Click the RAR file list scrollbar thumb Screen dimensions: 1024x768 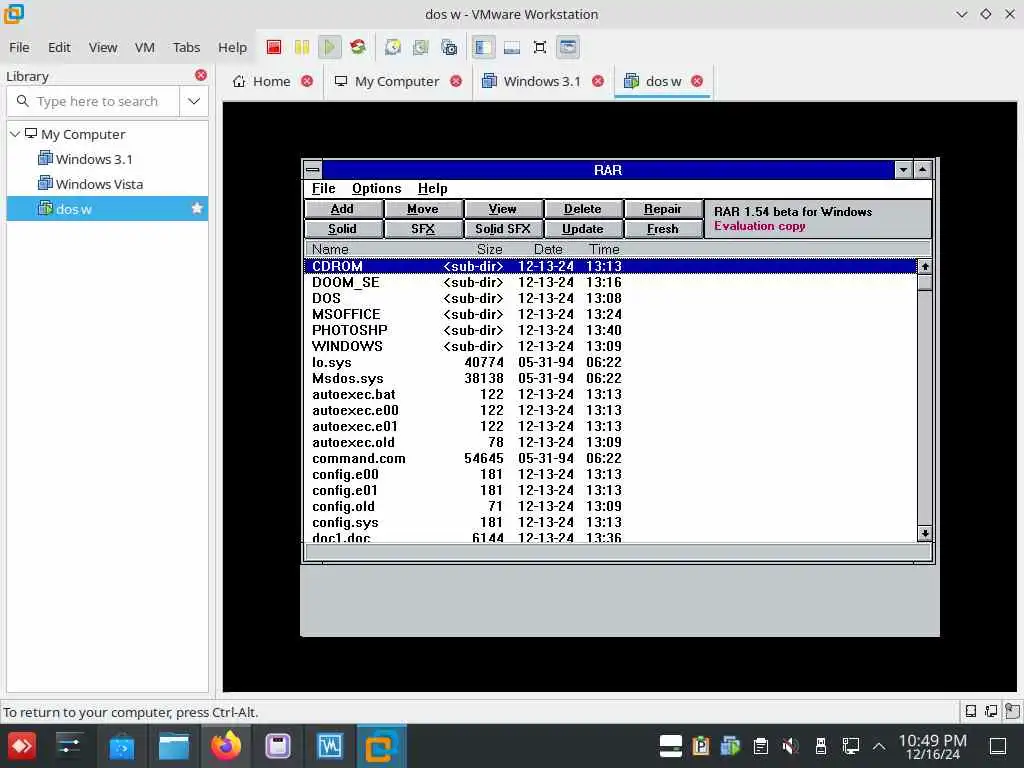tap(925, 282)
